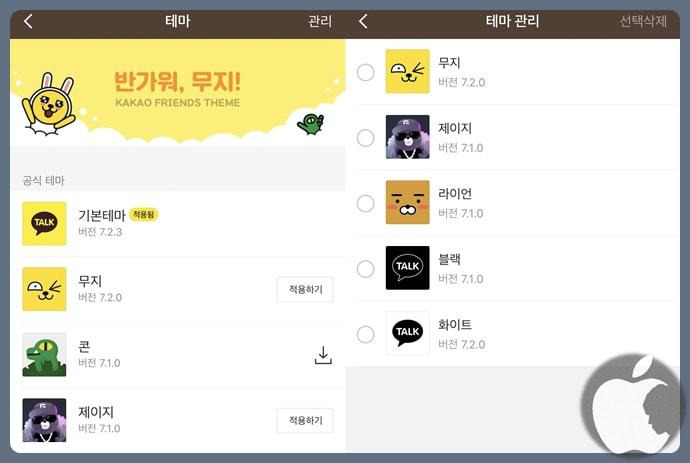Select the 제이지 radio button in management list
This screenshot has height=463, width=690.
pyautogui.click(x=366, y=138)
